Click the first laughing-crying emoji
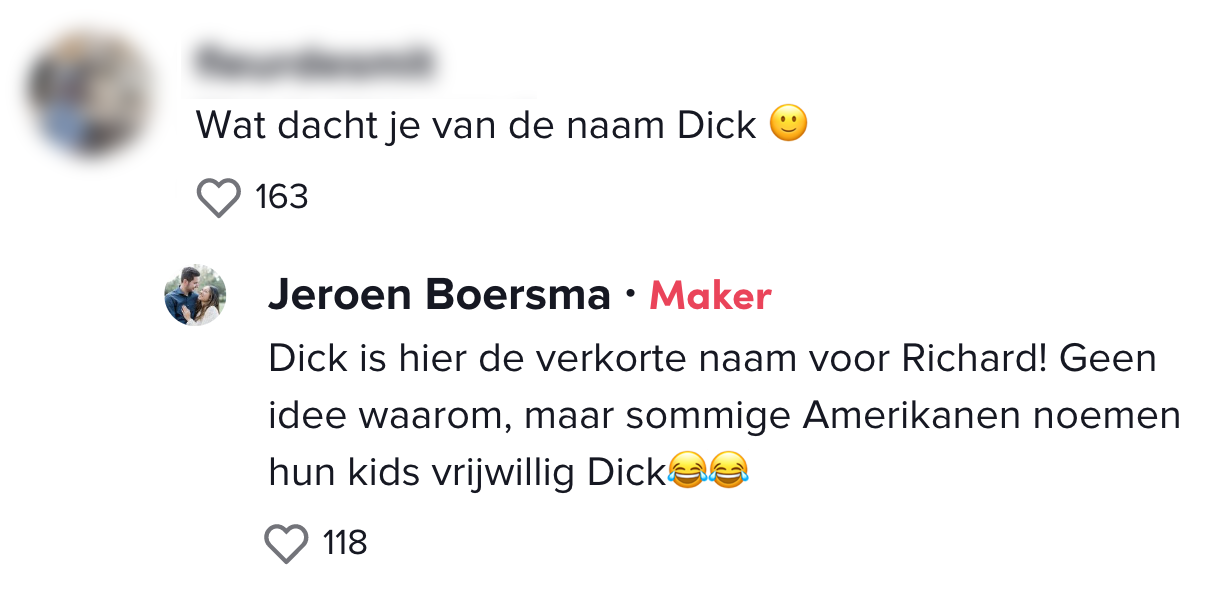 pyautogui.click(x=686, y=469)
